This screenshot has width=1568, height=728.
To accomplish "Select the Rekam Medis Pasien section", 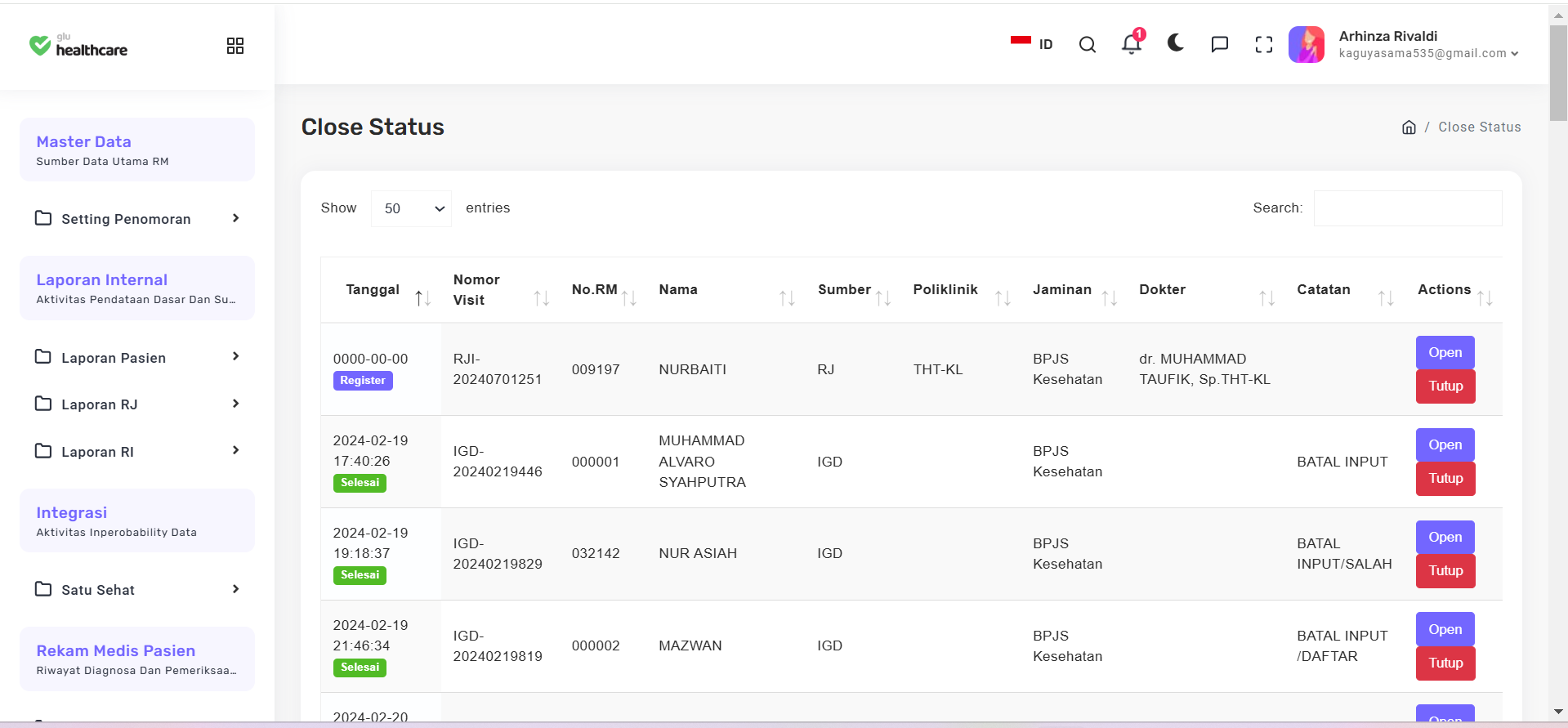I will coord(137,659).
